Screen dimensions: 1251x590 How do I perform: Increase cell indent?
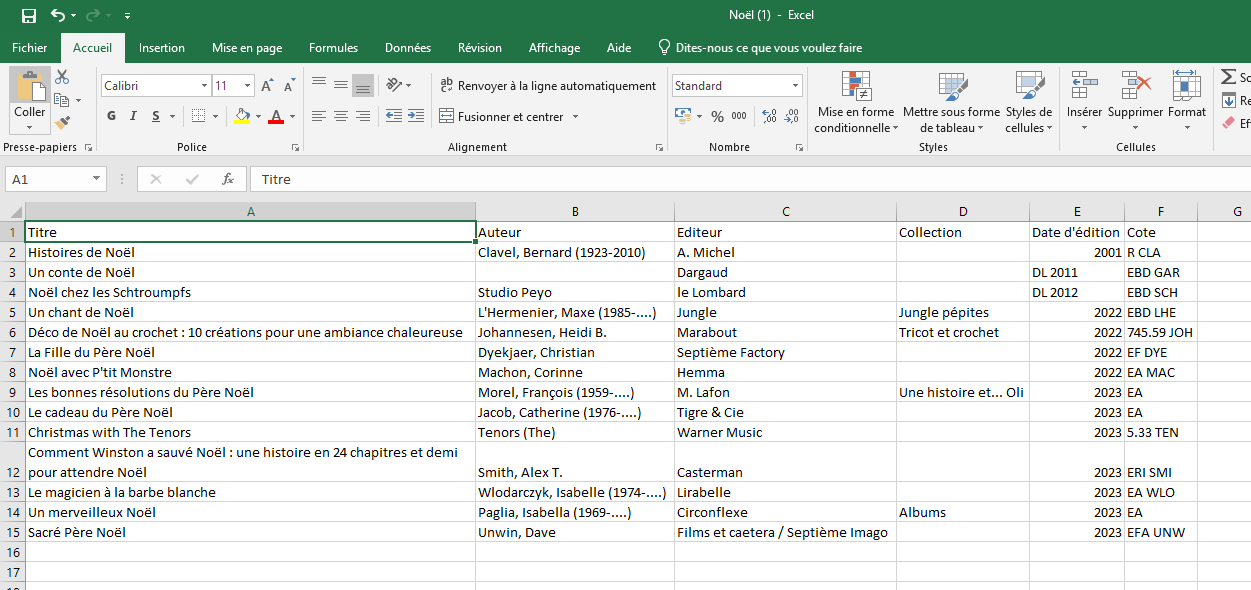click(x=415, y=116)
